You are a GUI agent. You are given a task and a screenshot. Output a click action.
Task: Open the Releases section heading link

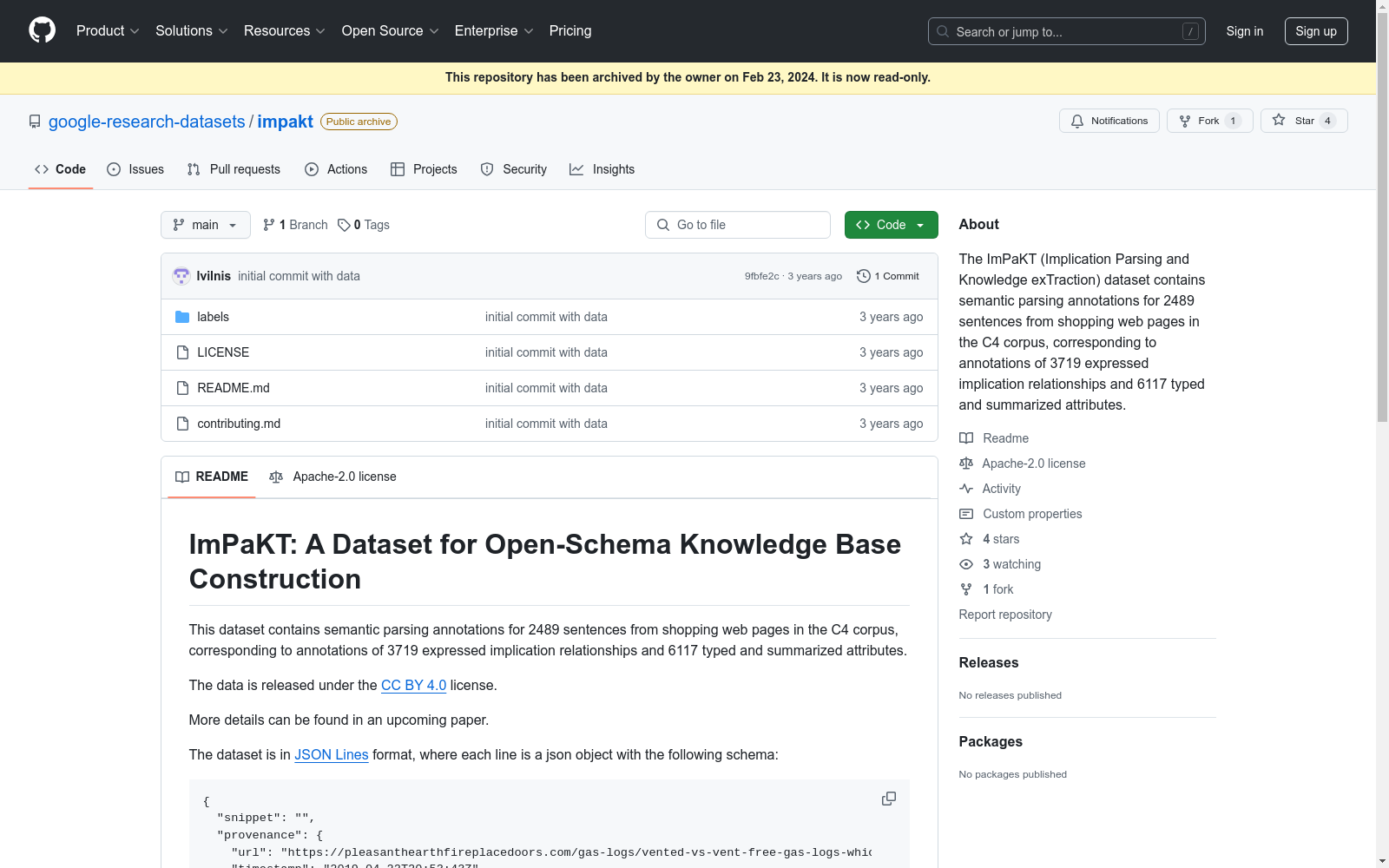(989, 662)
